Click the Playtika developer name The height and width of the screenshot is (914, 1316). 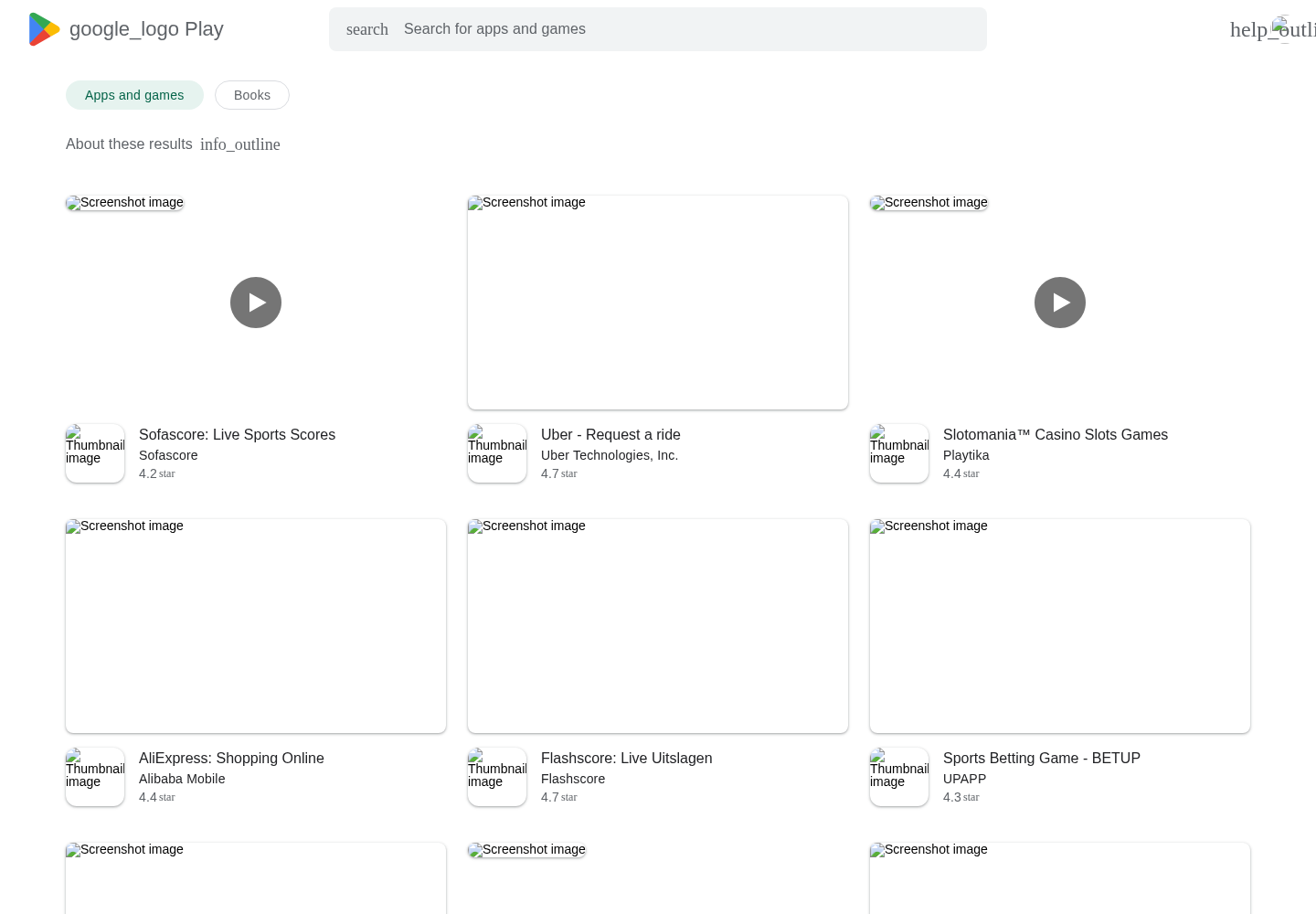pos(966,455)
